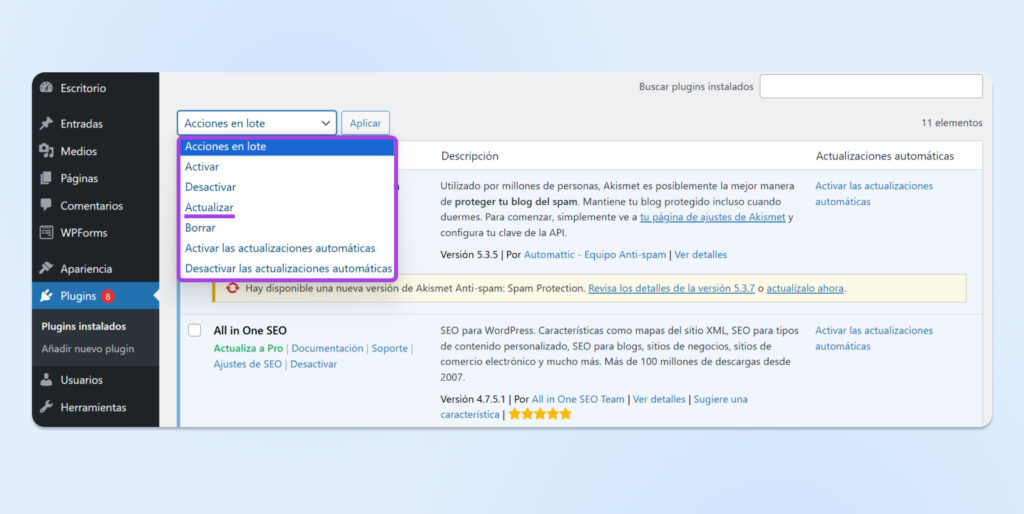Click the Entradas pin icon
The image size is (1024, 514).
point(46,123)
